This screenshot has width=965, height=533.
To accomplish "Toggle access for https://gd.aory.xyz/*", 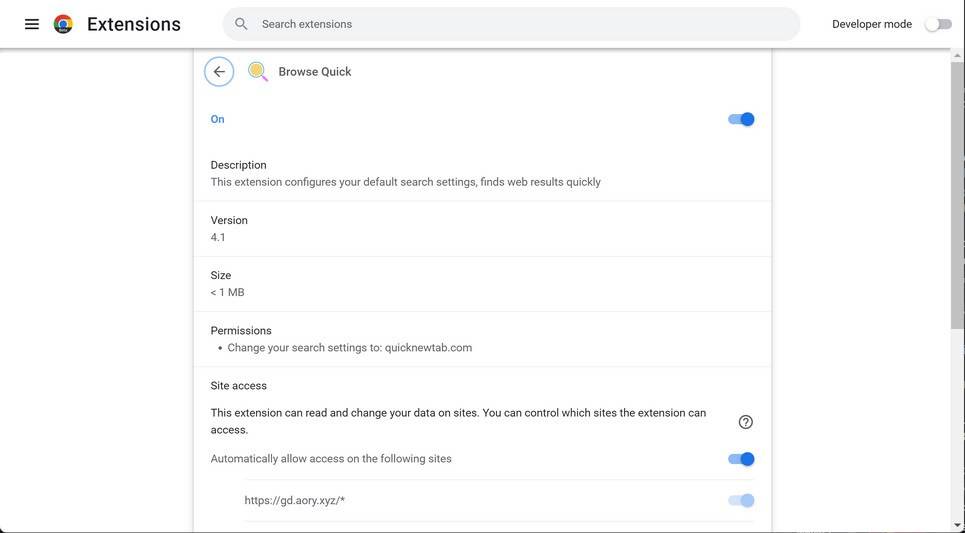I will (741, 500).
